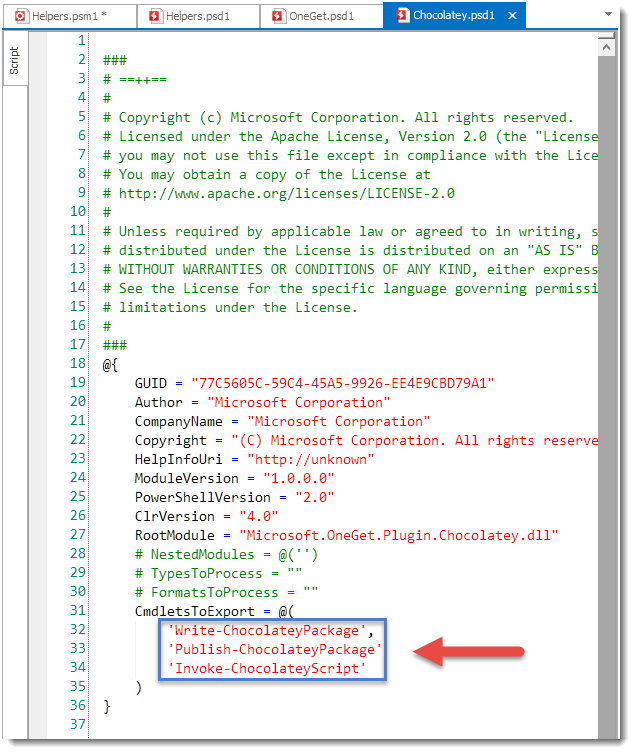Click the ModuleVersion "1.0.0.0" value
The image size is (635, 754).
(299, 478)
